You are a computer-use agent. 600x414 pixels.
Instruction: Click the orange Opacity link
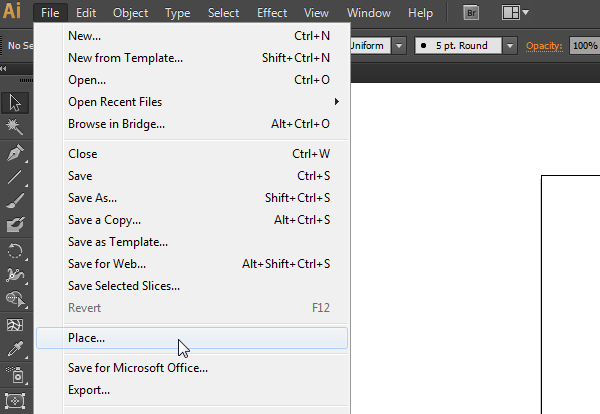pyautogui.click(x=544, y=46)
